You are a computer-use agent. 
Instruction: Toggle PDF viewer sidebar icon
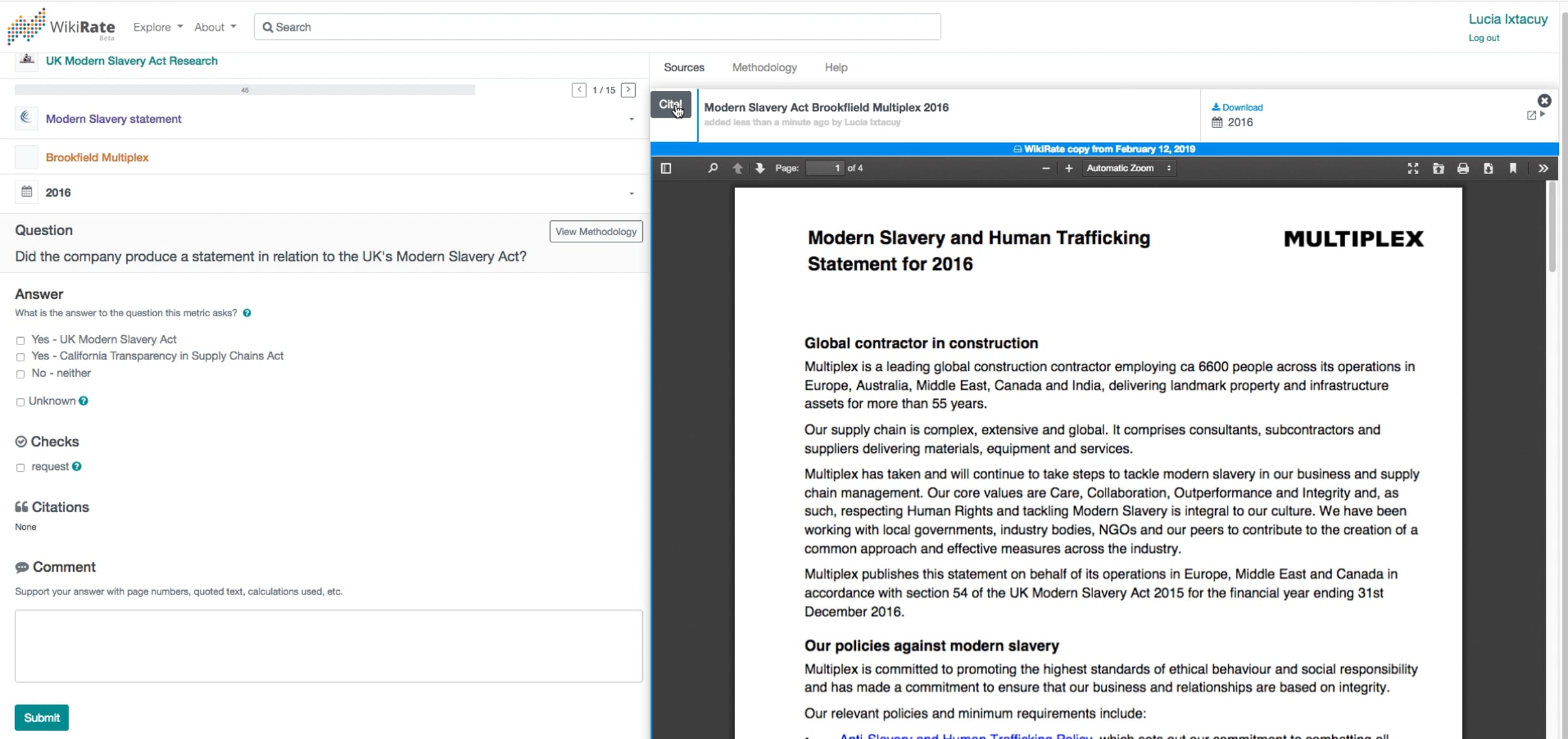(666, 168)
